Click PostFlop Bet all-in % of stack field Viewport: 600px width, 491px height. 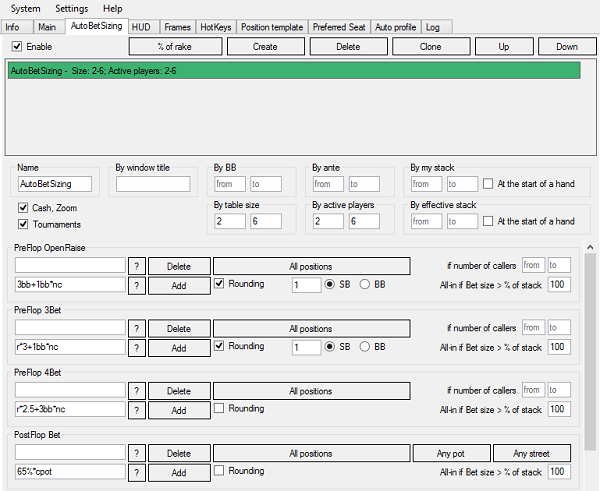pos(559,471)
